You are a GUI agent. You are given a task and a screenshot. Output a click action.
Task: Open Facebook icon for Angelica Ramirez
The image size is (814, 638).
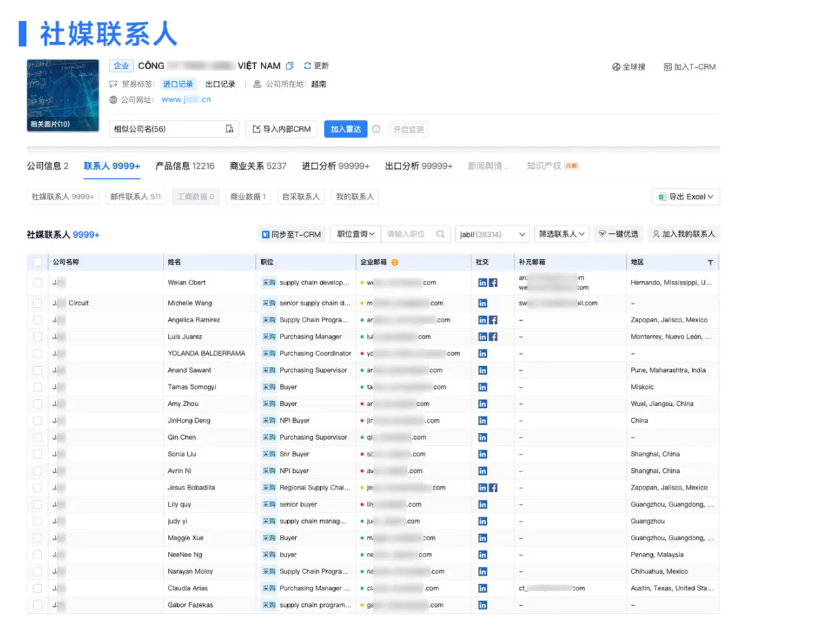(x=493, y=320)
